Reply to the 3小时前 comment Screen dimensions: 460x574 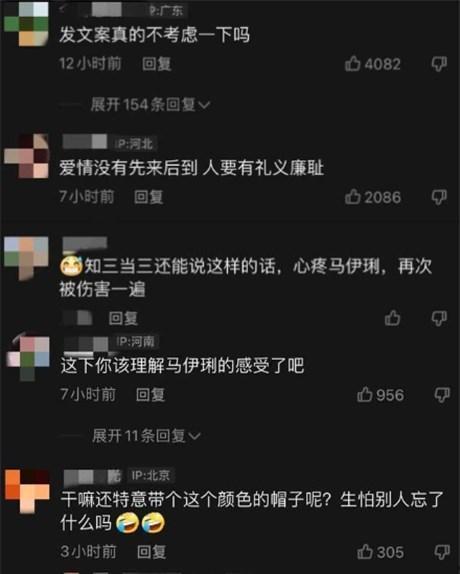(x=151, y=552)
